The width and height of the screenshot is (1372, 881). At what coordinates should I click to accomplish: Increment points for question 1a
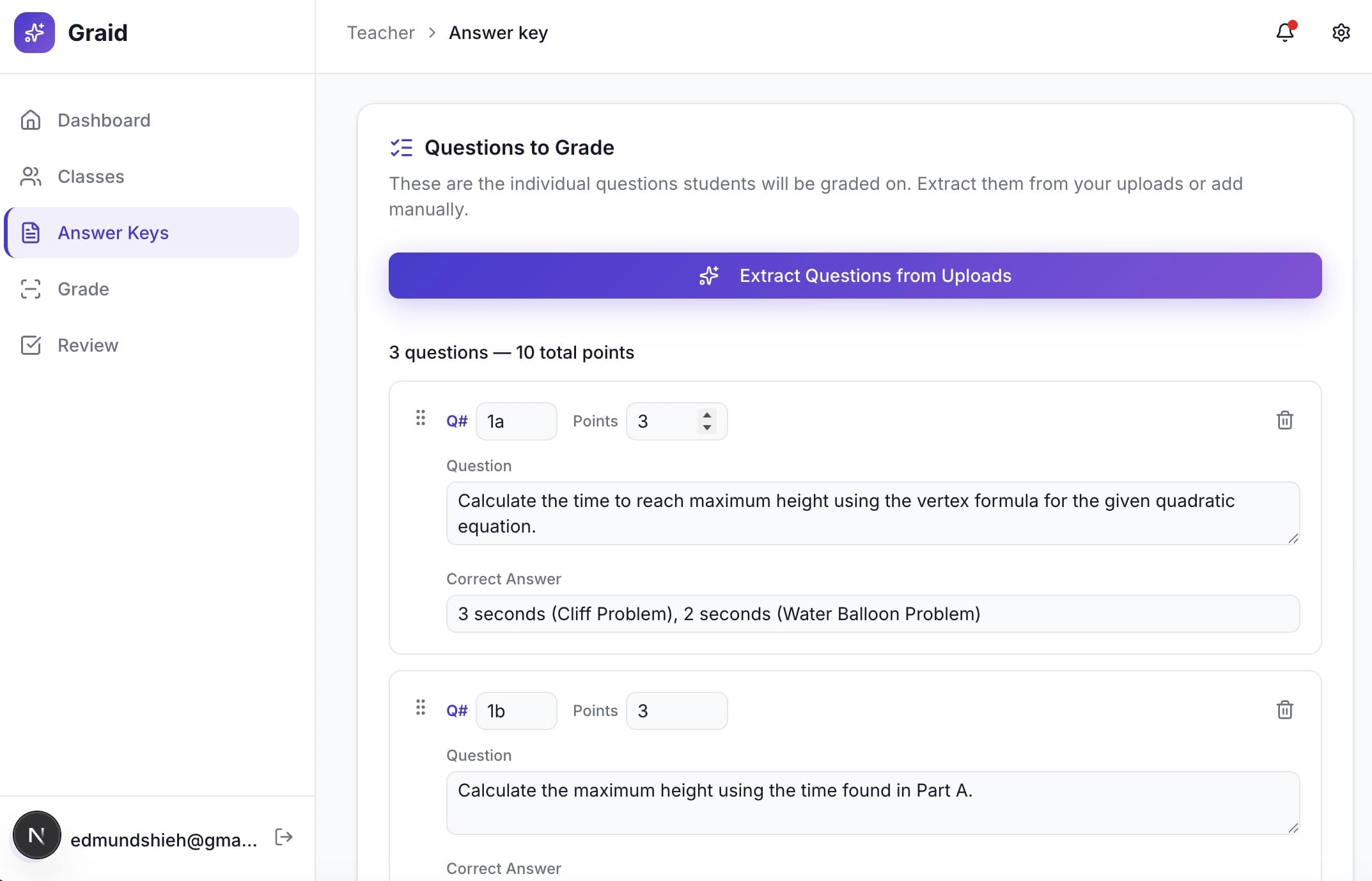(706, 416)
